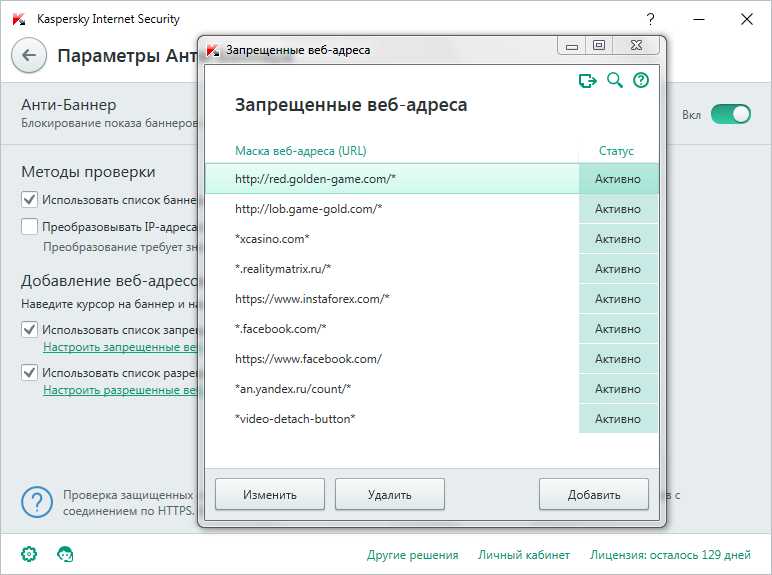Click Активно status for xcasino row
772x575 pixels.
[x=618, y=239]
